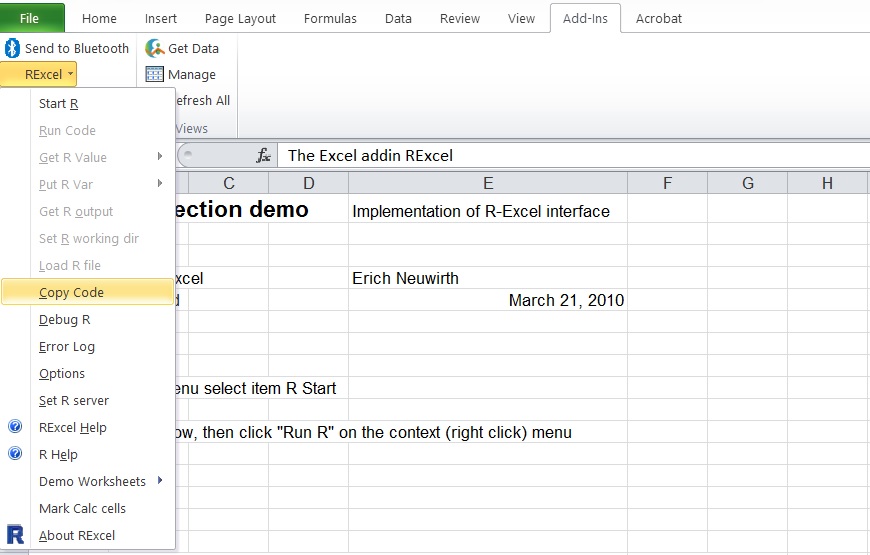Viewport: 870px width, 555px height.
Task: Open the View ribbon tab
Action: [521, 18]
